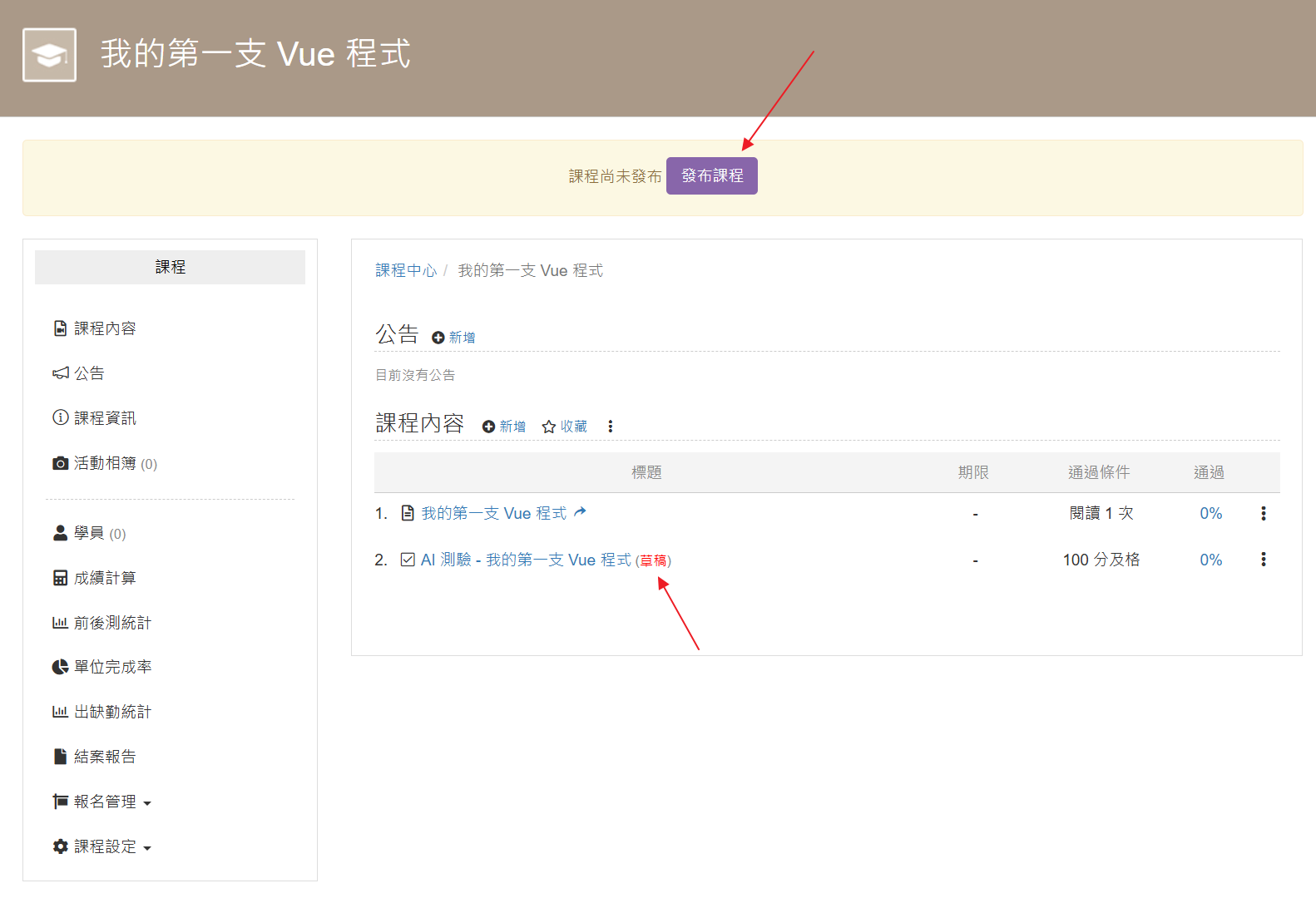Open 學員 list in the sidebar
Screen dimensions: 1316x898
[x=89, y=533]
